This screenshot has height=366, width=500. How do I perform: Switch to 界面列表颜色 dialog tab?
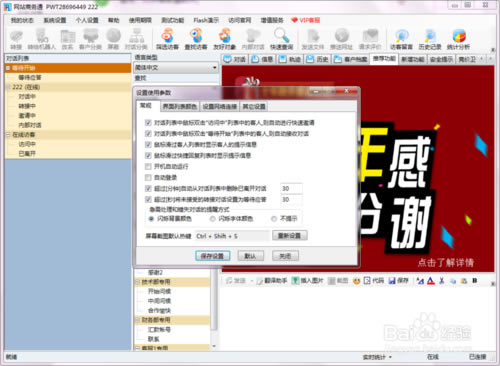179,107
